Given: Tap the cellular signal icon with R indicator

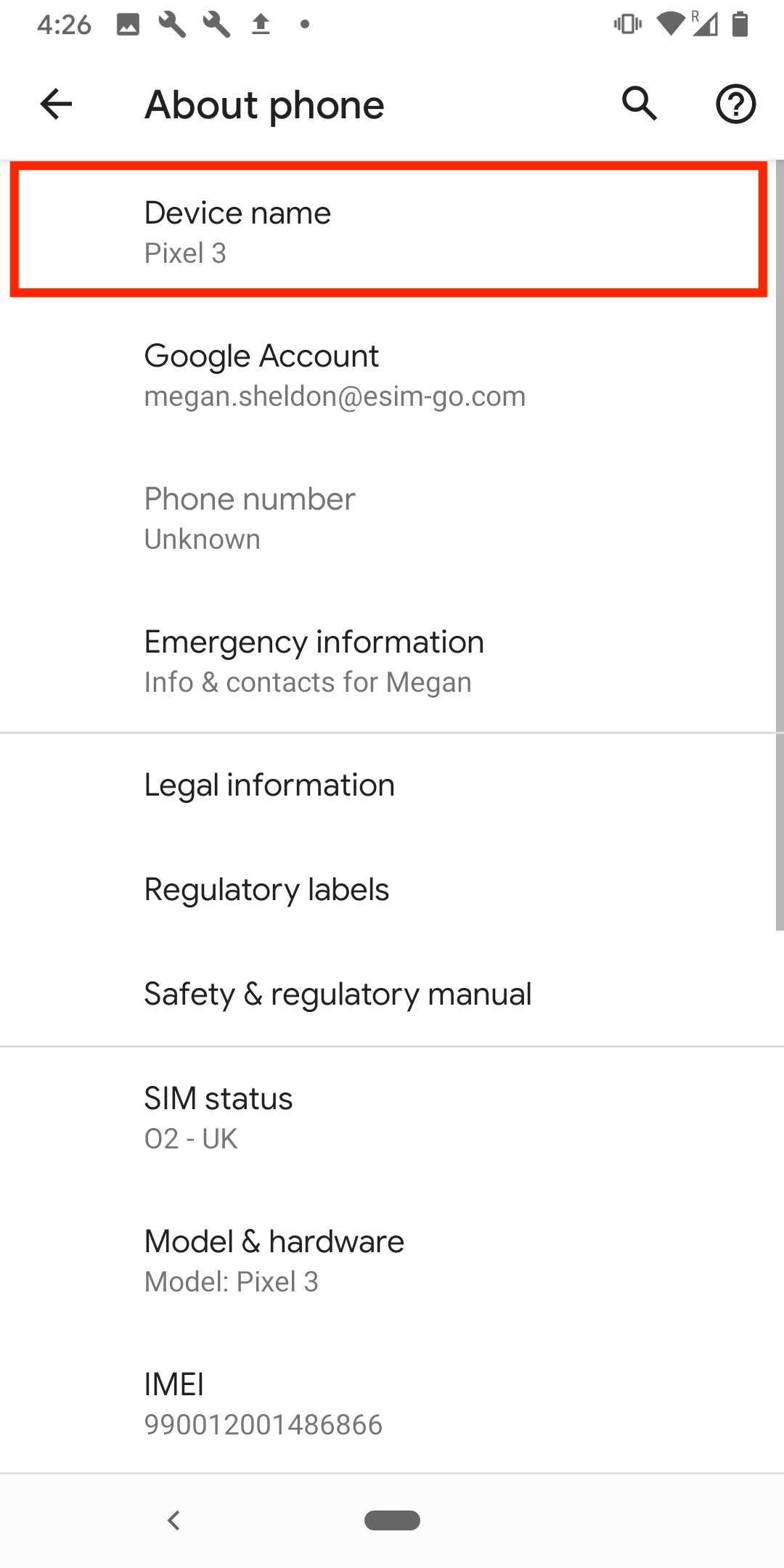Looking at the screenshot, I should pos(703,24).
